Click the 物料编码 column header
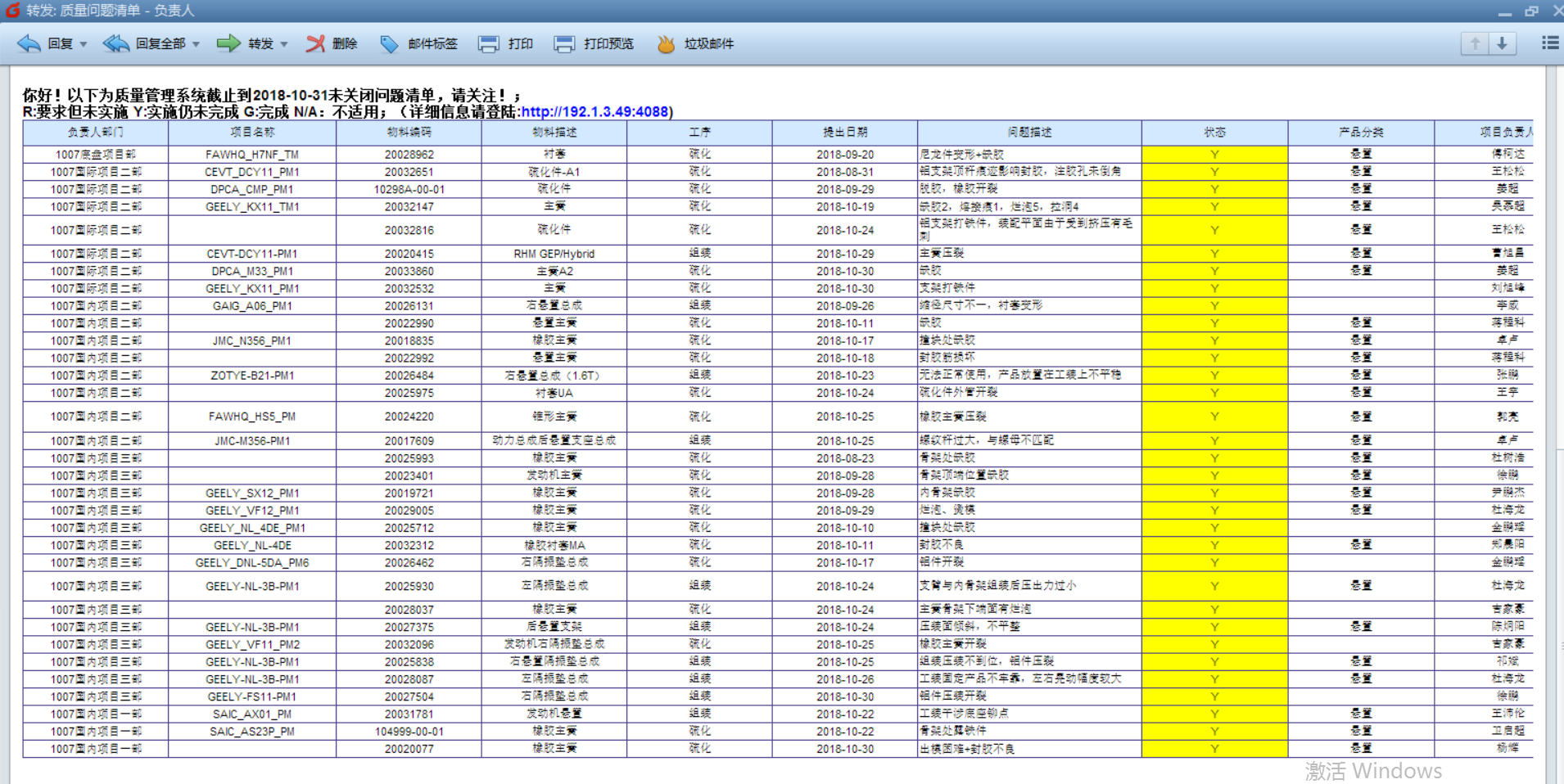The width and height of the screenshot is (1564, 784). click(409, 133)
